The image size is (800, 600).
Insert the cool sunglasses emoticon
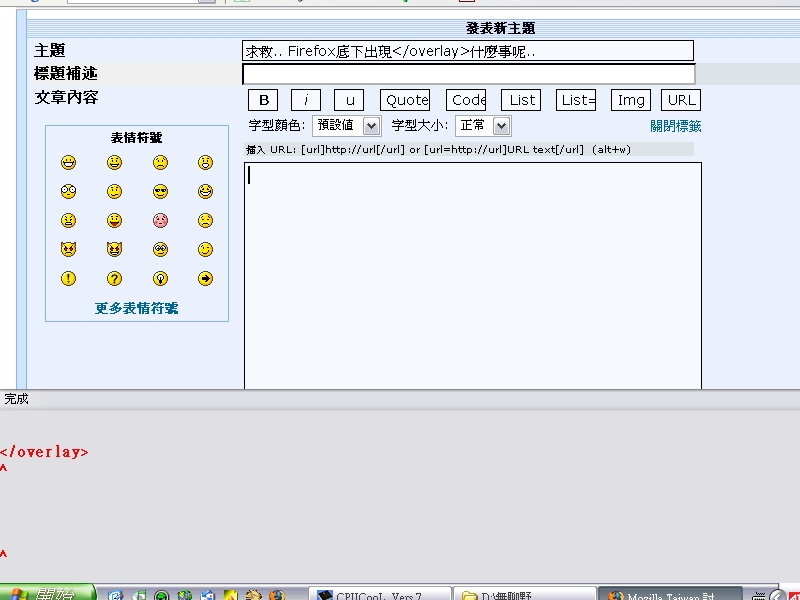point(160,192)
